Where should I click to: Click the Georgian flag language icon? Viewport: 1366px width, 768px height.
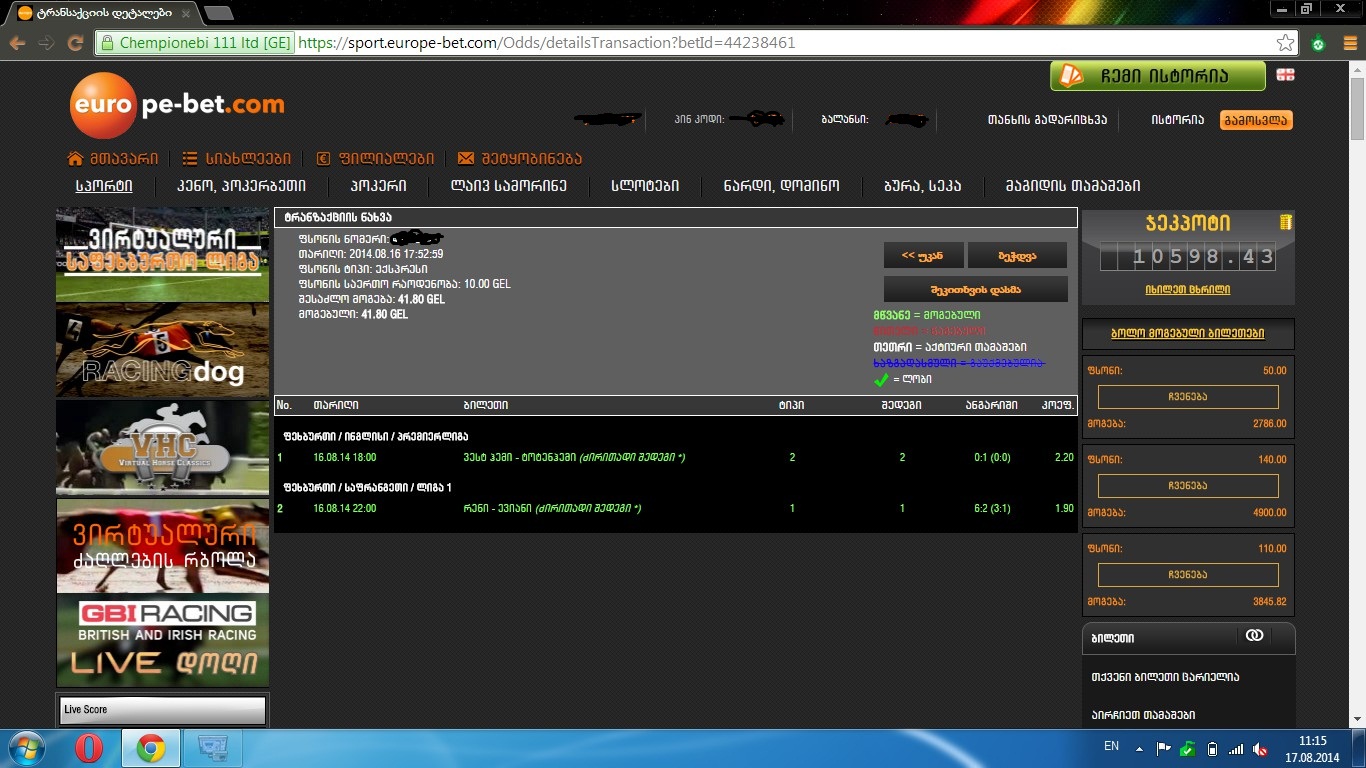pos(1285,75)
